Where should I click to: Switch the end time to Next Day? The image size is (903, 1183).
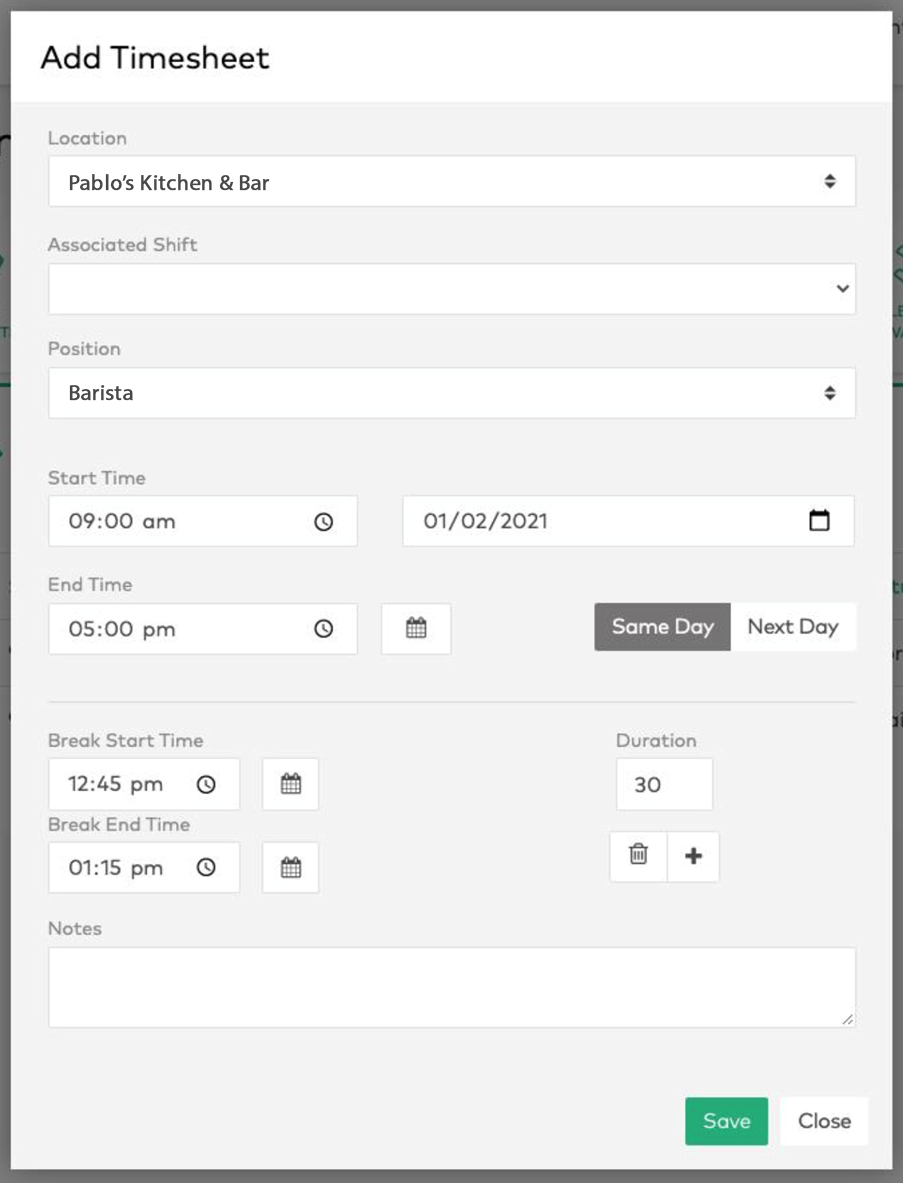pos(793,626)
